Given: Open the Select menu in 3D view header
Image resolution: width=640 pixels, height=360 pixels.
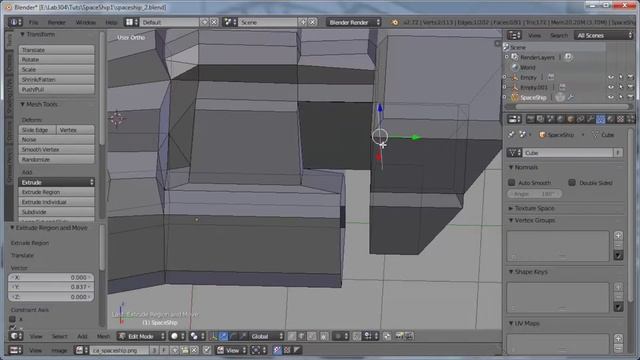Looking at the screenshot, I should click(x=59, y=336).
